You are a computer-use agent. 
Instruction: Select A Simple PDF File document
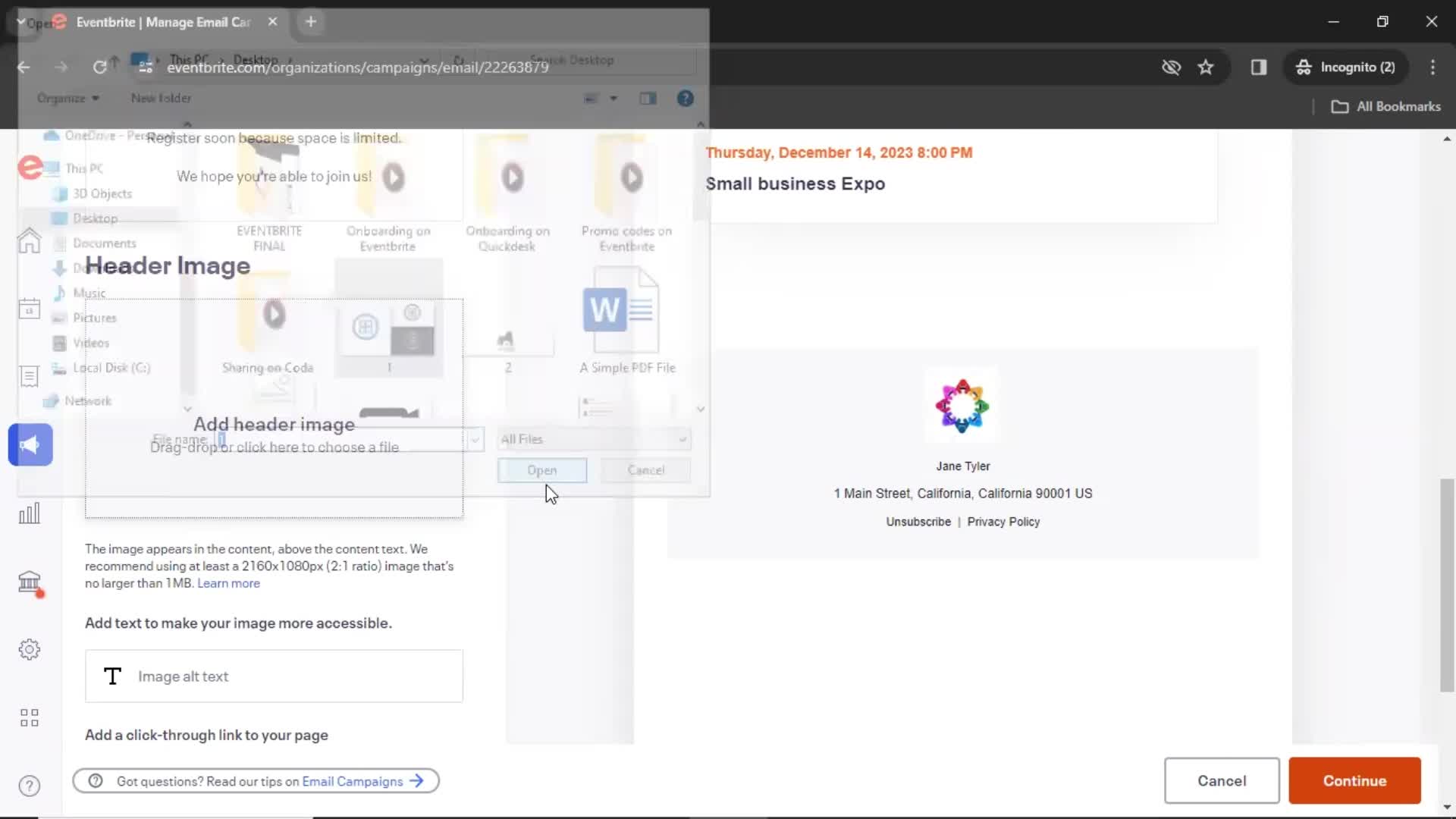pyautogui.click(x=627, y=321)
